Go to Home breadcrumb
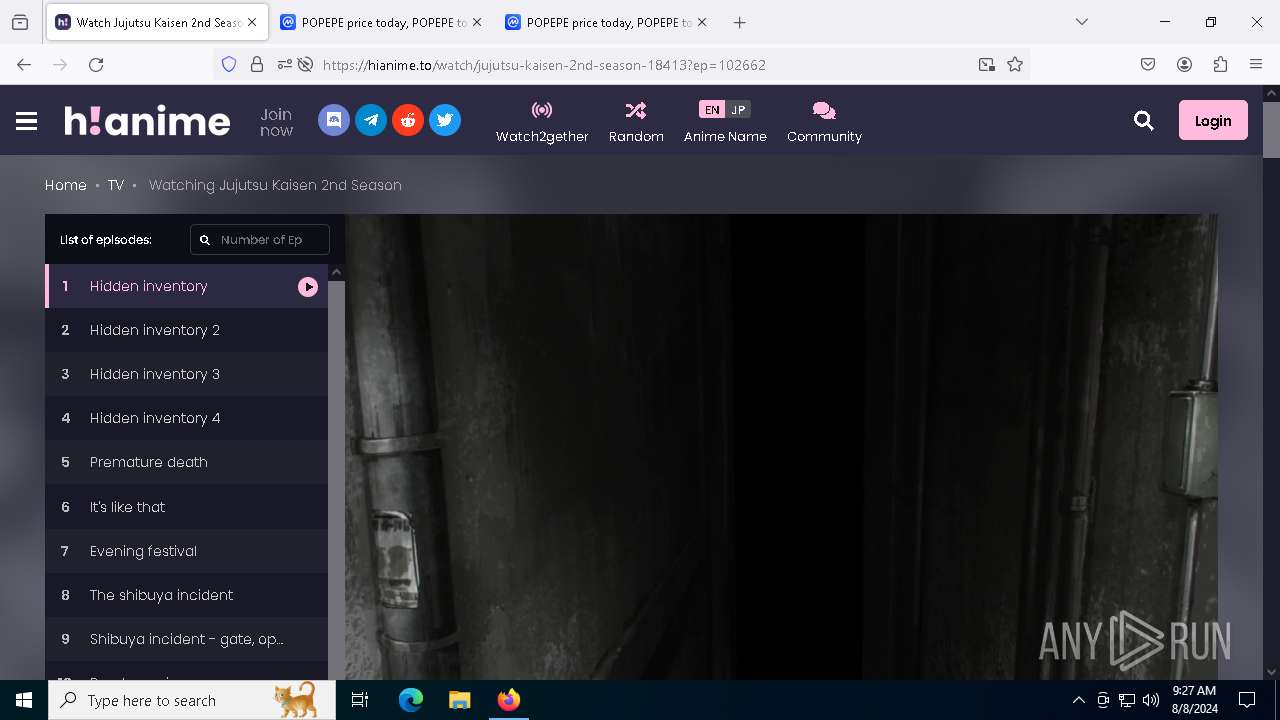This screenshot has width=1280, height=720. 66,185
